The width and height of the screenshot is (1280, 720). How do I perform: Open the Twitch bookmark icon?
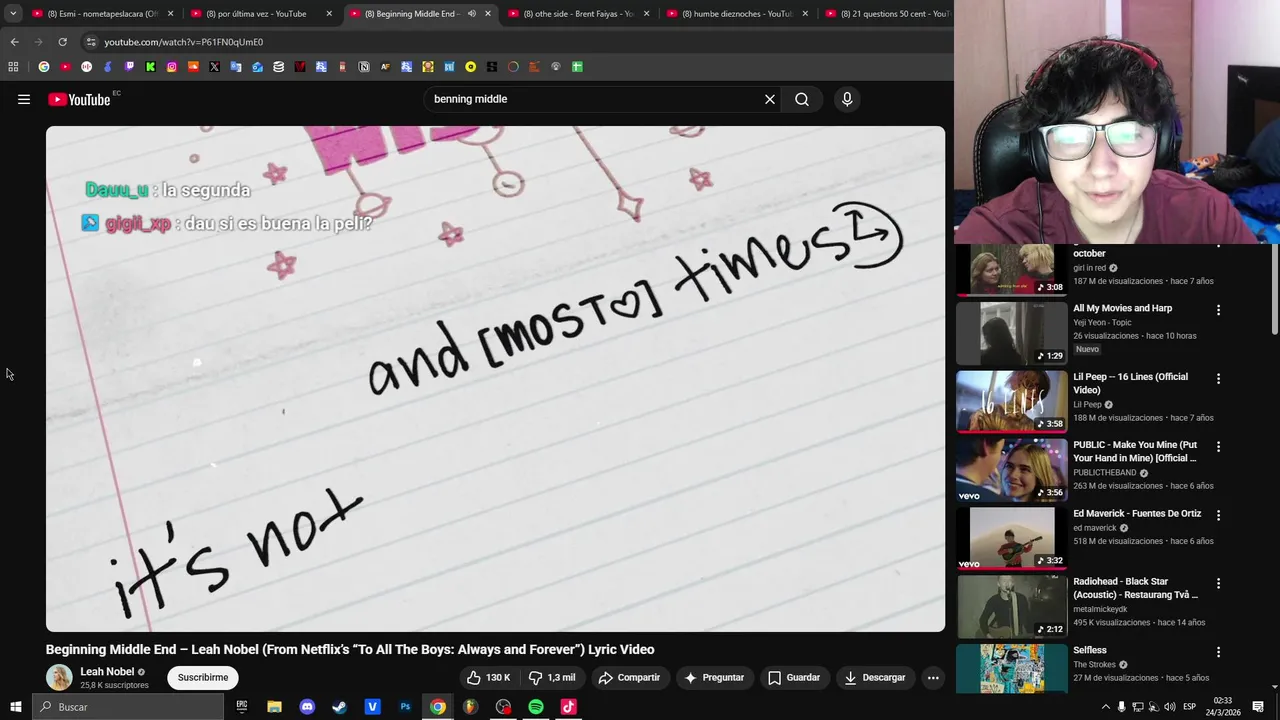[x=129, y=67]
